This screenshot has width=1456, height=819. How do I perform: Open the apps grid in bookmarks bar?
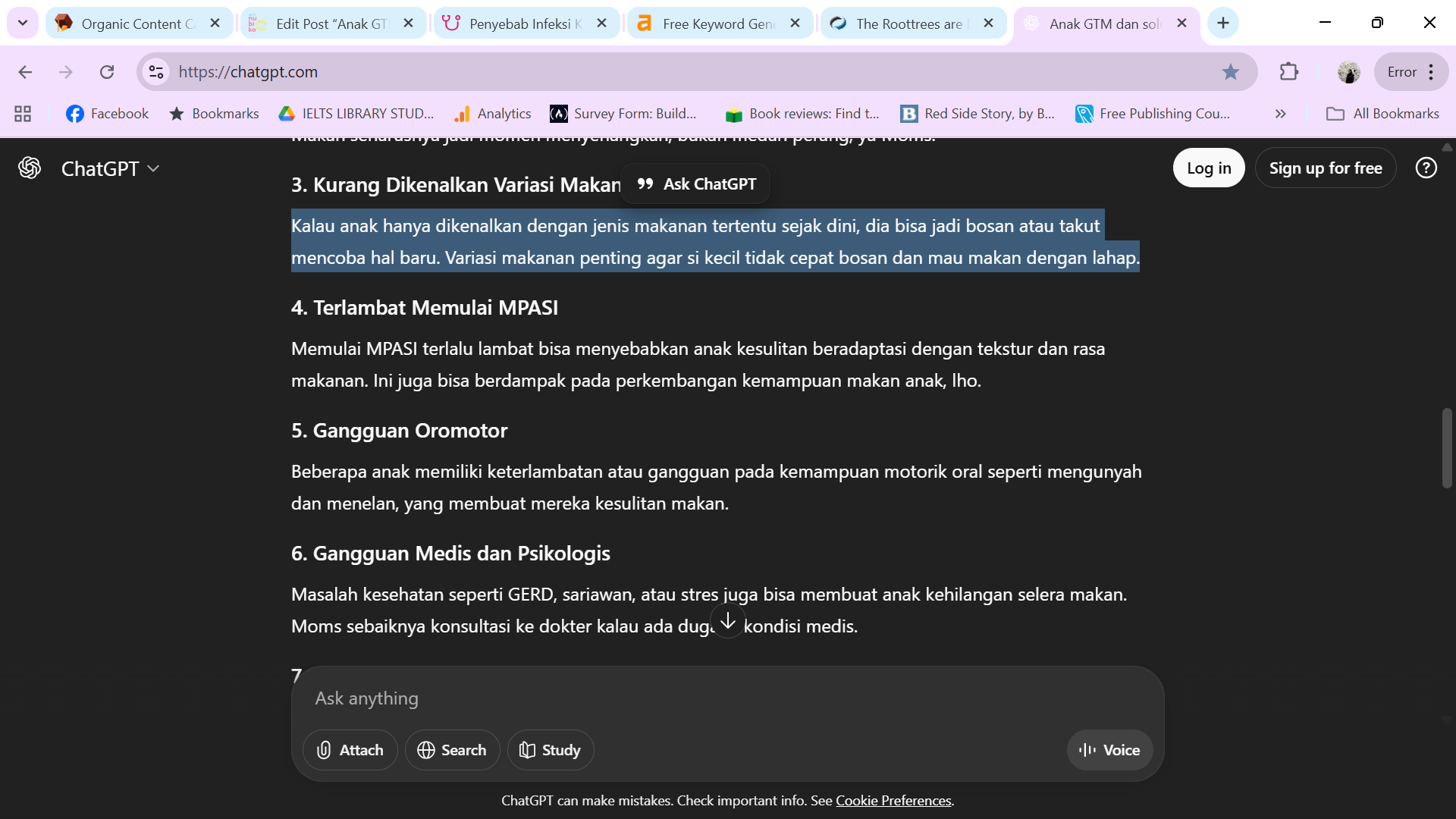tap(23, 114)
